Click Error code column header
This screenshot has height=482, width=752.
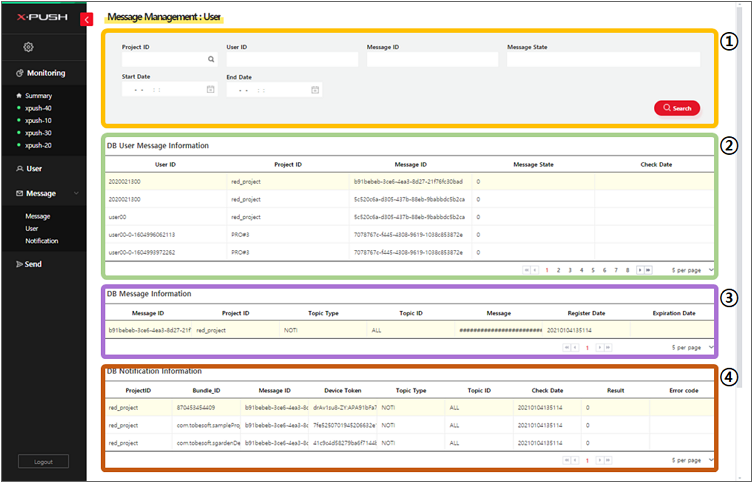click(x=683, y=390)
